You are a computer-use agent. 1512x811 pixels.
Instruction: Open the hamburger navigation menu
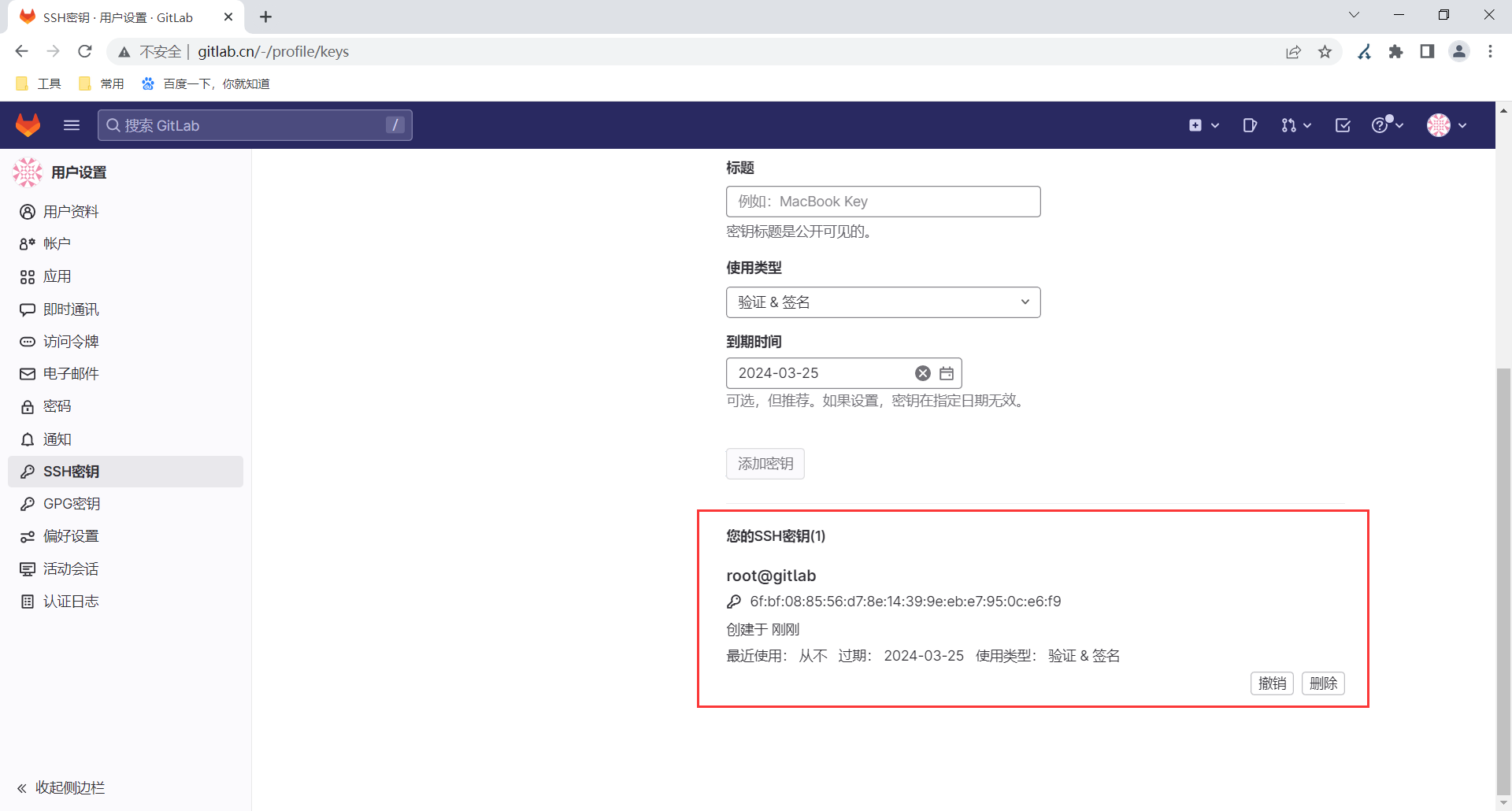click(x=72, y=125)
